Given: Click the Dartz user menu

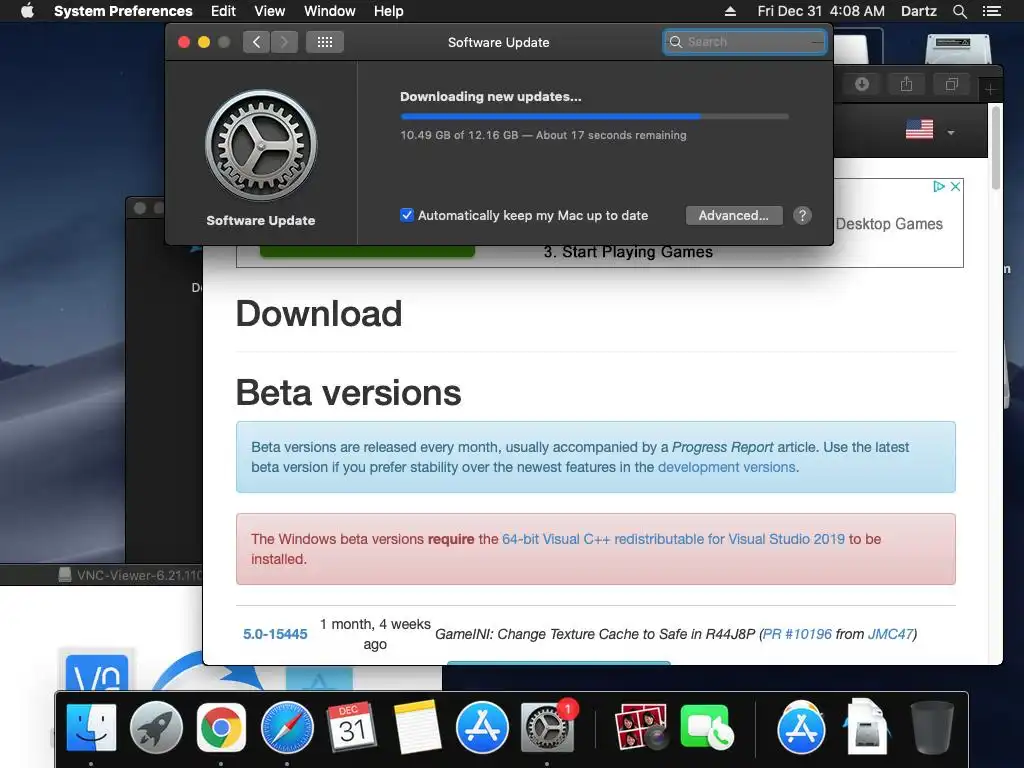Looking at the screenshot, I should (918, 11).
